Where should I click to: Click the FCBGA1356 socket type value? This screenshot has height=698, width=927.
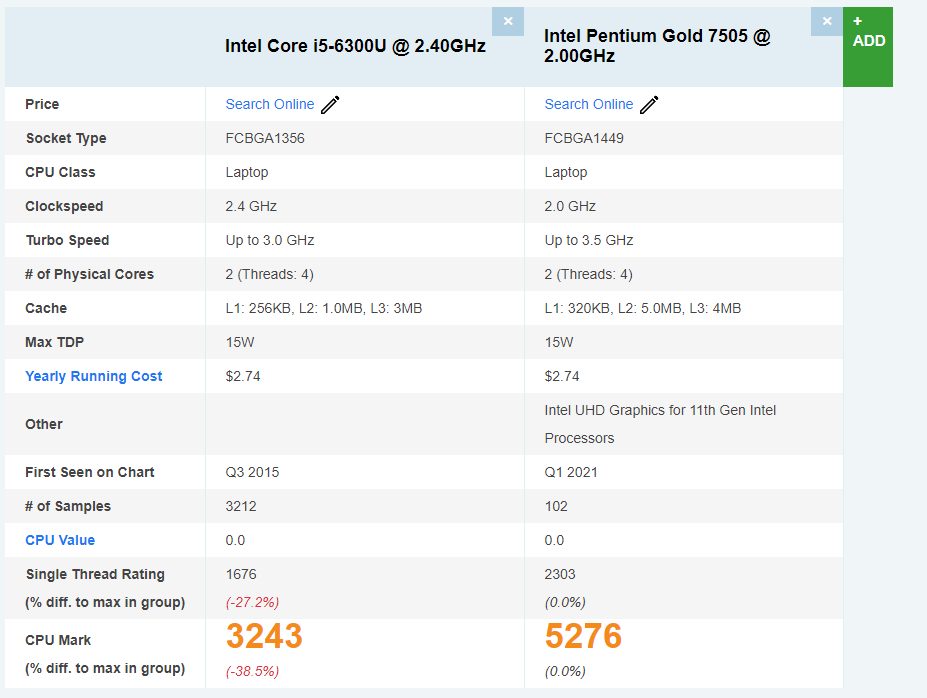pyautogui.click(x=265, y=138)
